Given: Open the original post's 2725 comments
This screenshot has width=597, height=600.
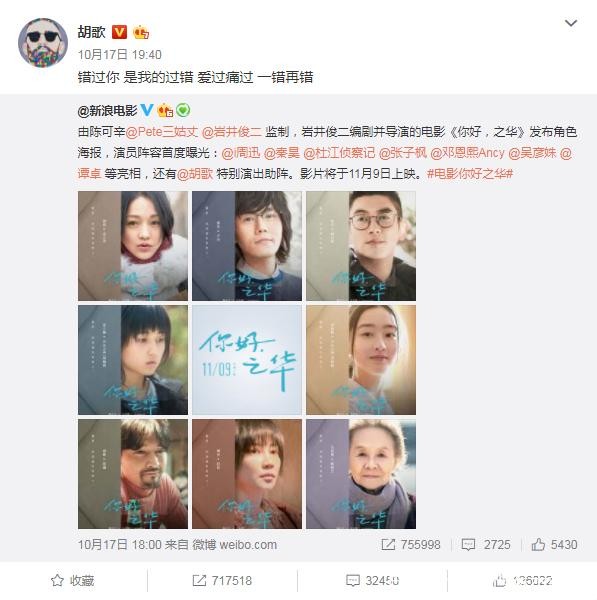Looking at the screenshot, I should point(468,545).
